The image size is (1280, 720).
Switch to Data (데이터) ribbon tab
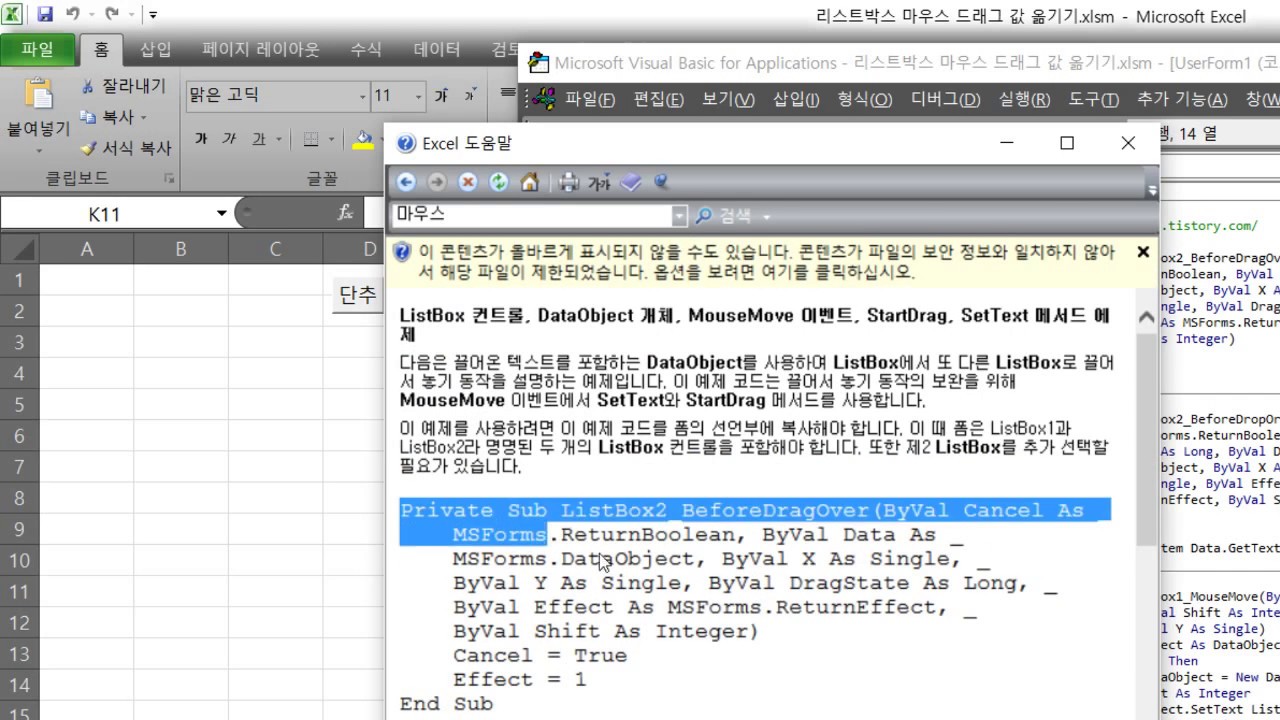pyautogui.click(x=437, y=49)
